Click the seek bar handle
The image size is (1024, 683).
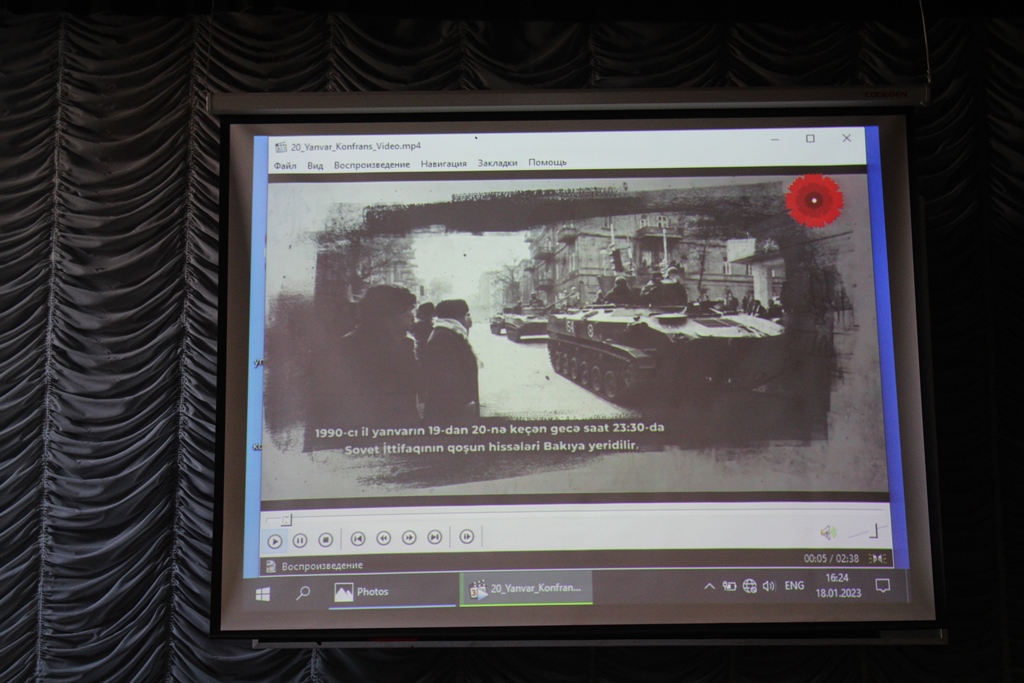coord(286,519)
